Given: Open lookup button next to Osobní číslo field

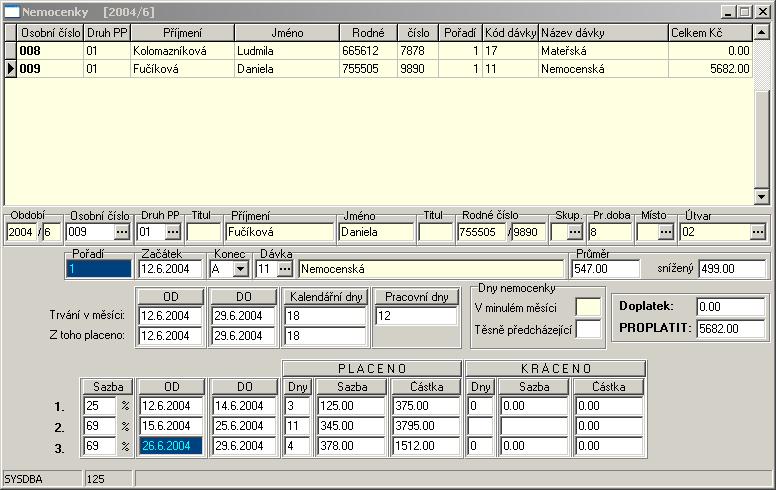Looking at the screenshot, I should pyautogui.click(x=122, y=232).
